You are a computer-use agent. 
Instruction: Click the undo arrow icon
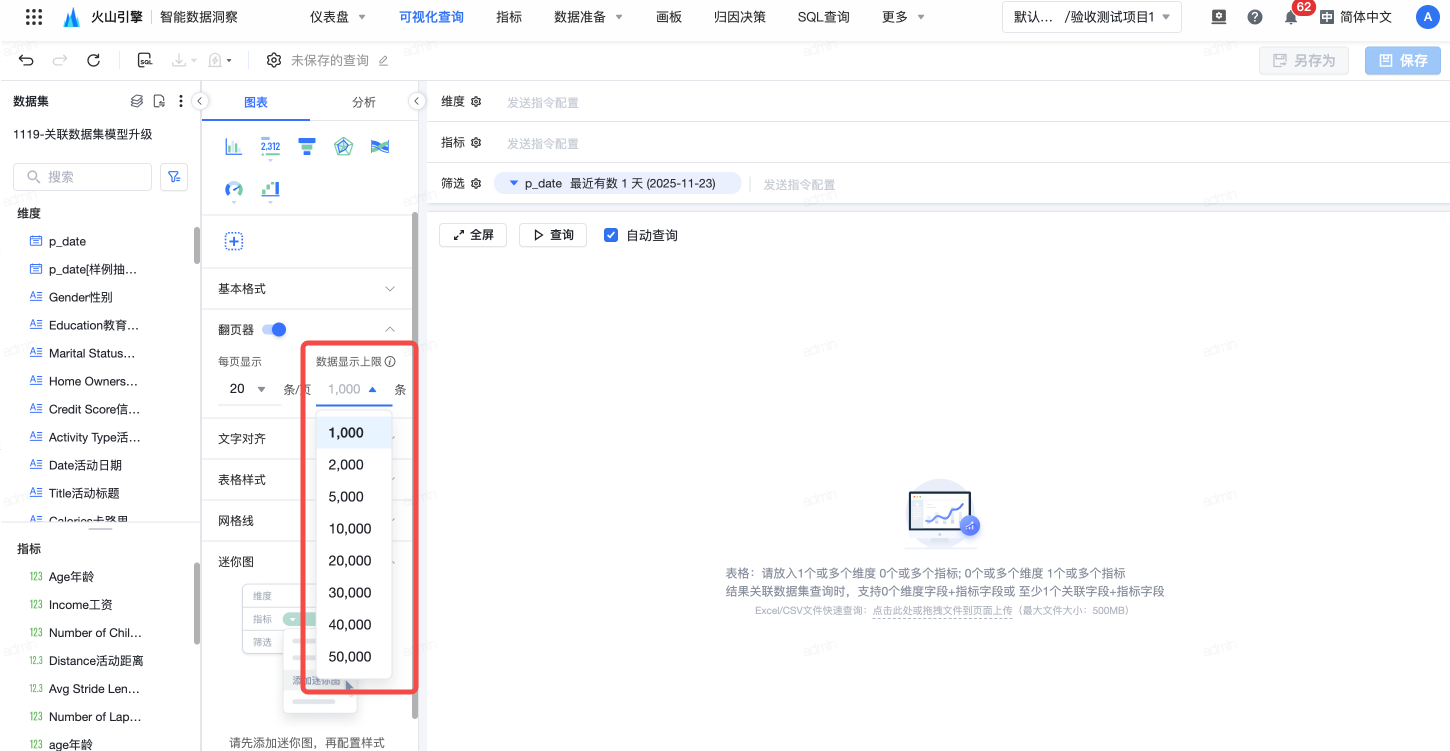pyautogui.click(x=27, y=61)
